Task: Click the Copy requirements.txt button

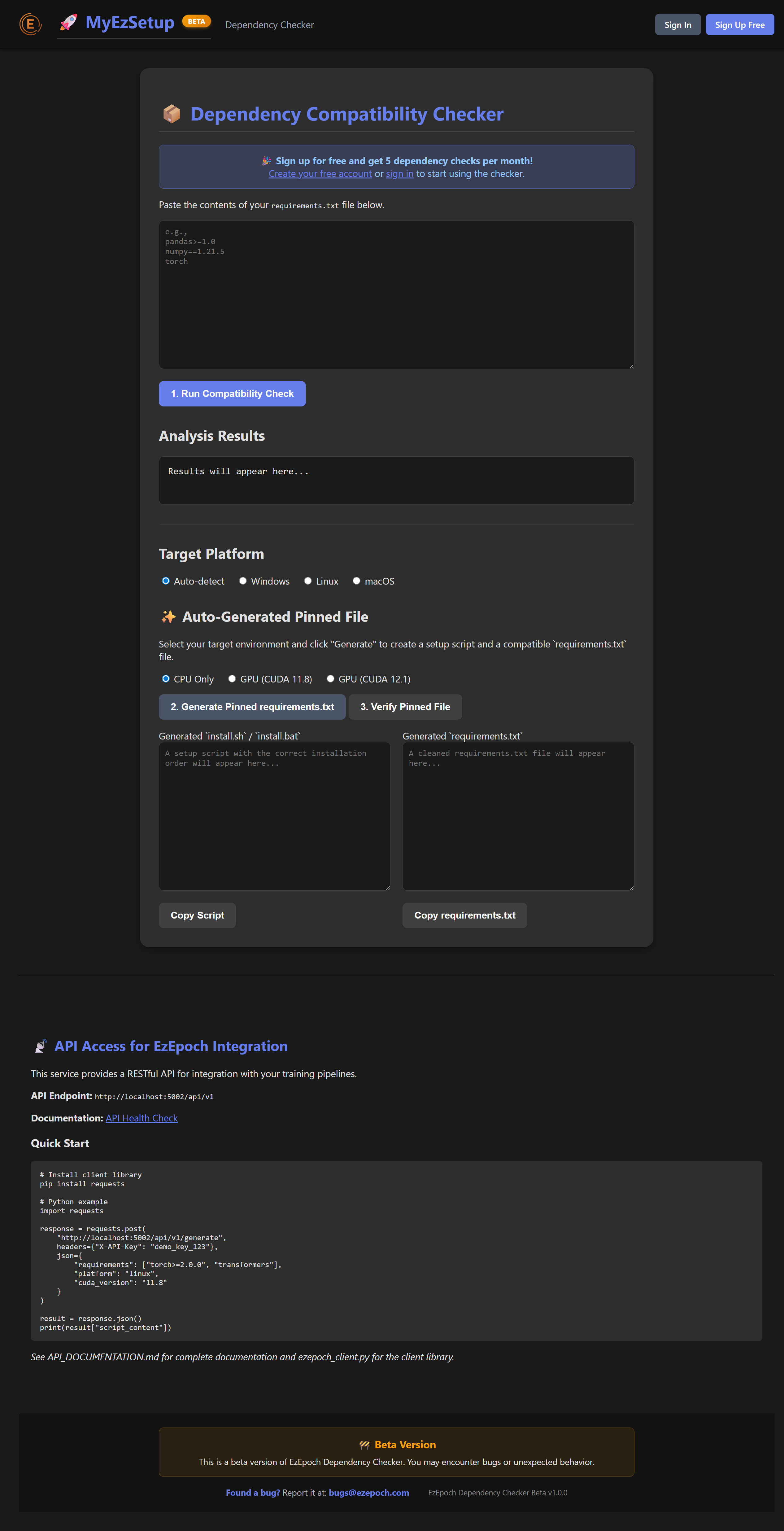Action: (464, 915)
